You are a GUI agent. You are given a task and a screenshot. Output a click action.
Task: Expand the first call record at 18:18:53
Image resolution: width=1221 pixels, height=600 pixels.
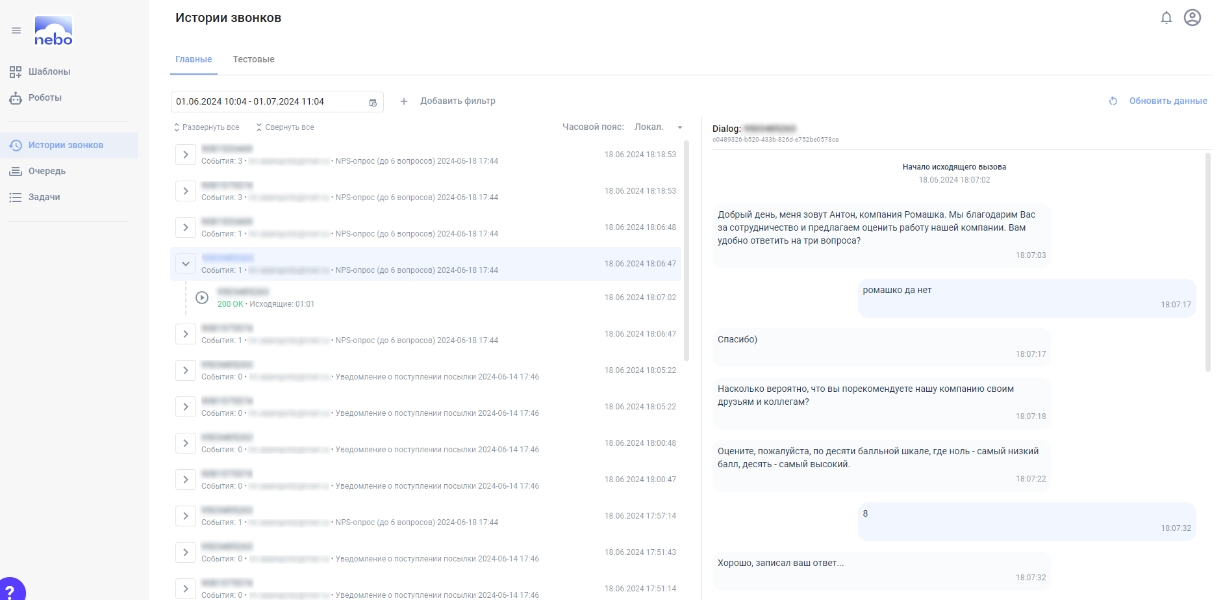click(x=184, y=155)
